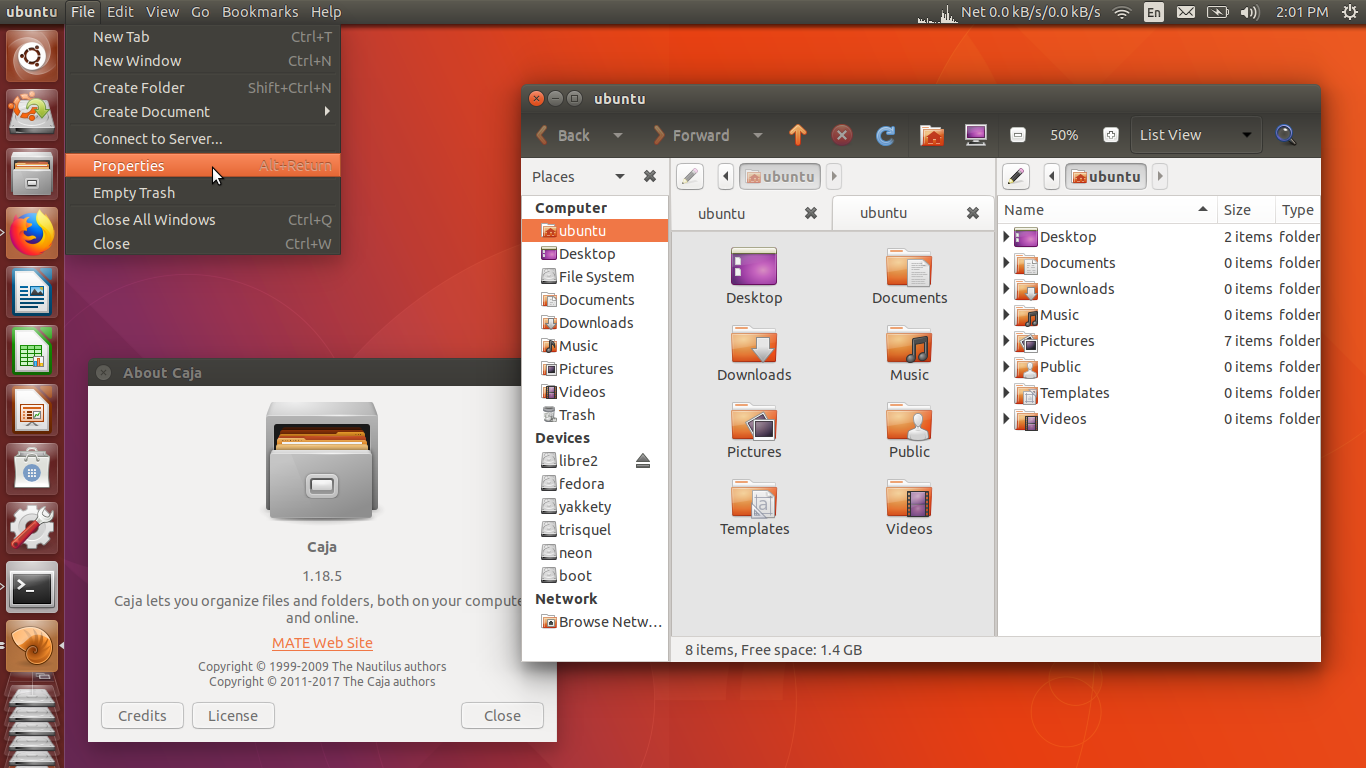1366x768 pixels.
Task: Open File System in the Places sidebar
Action: coord(595,277)
